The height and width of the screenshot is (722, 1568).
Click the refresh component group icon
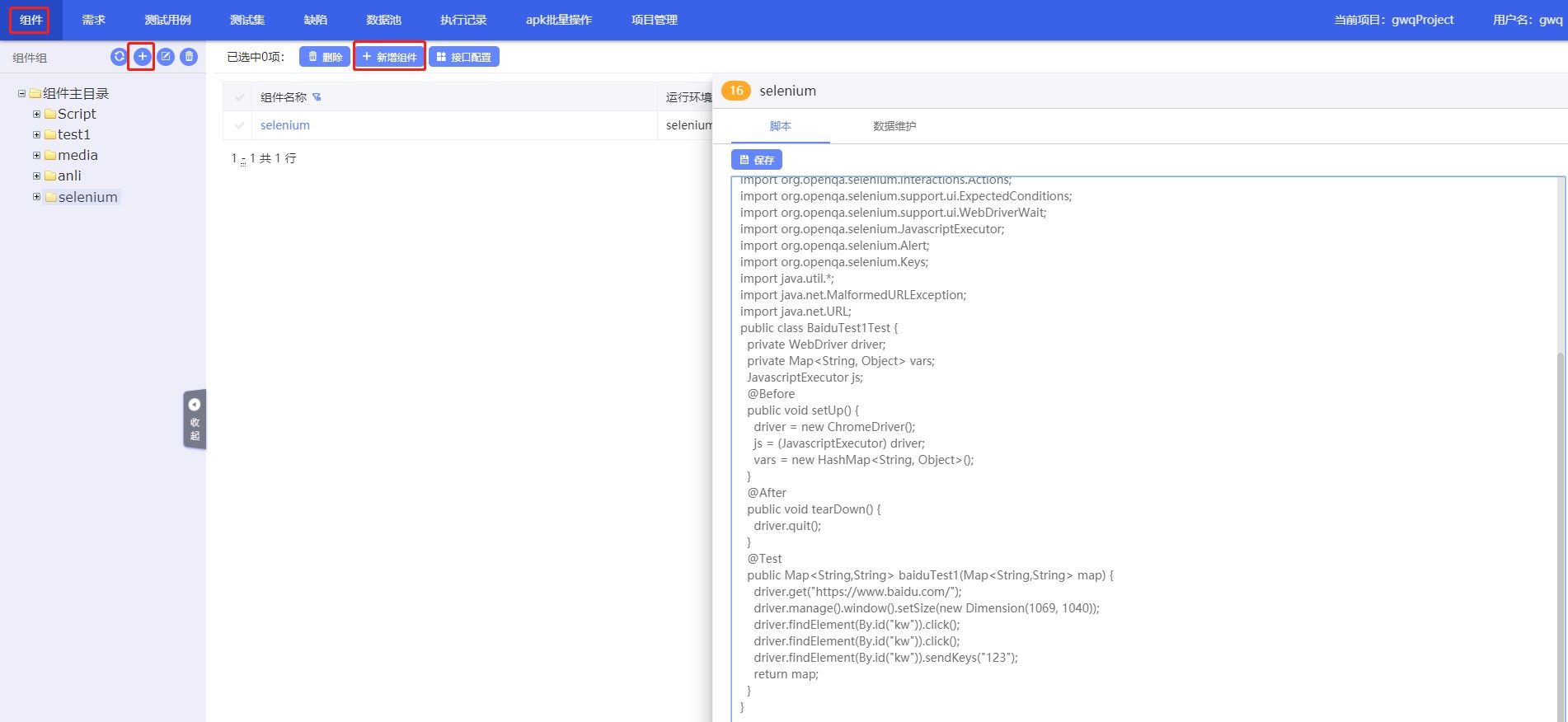click(119, 57)
